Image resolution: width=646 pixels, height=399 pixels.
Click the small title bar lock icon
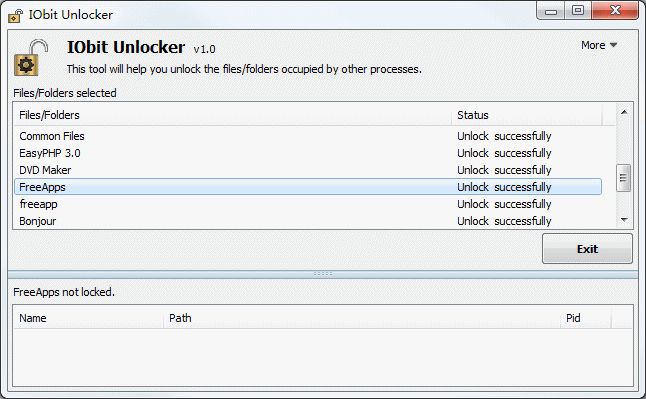pos(16,16)
